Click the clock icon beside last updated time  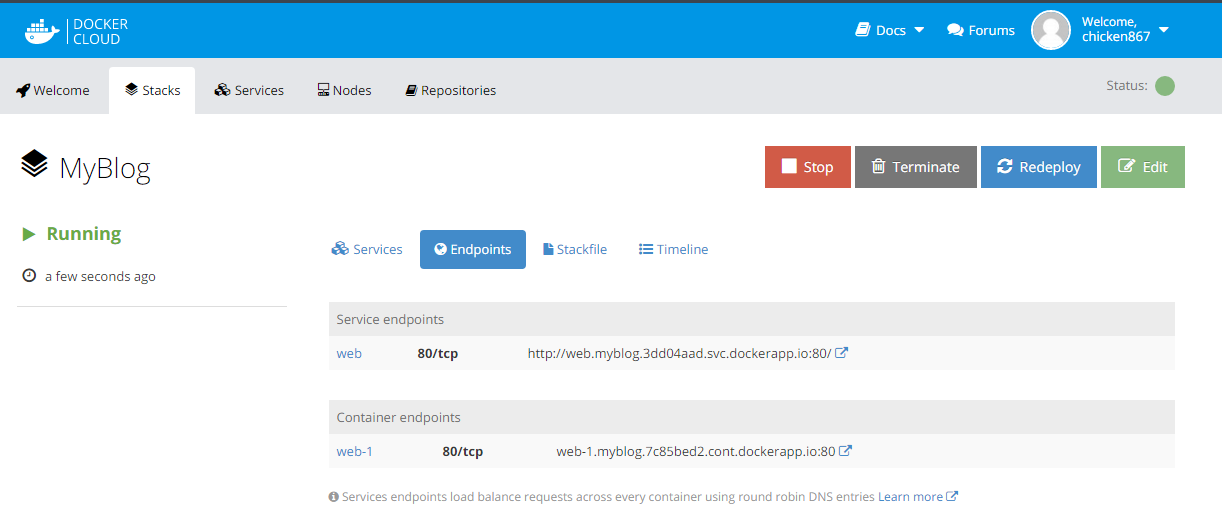29,276
